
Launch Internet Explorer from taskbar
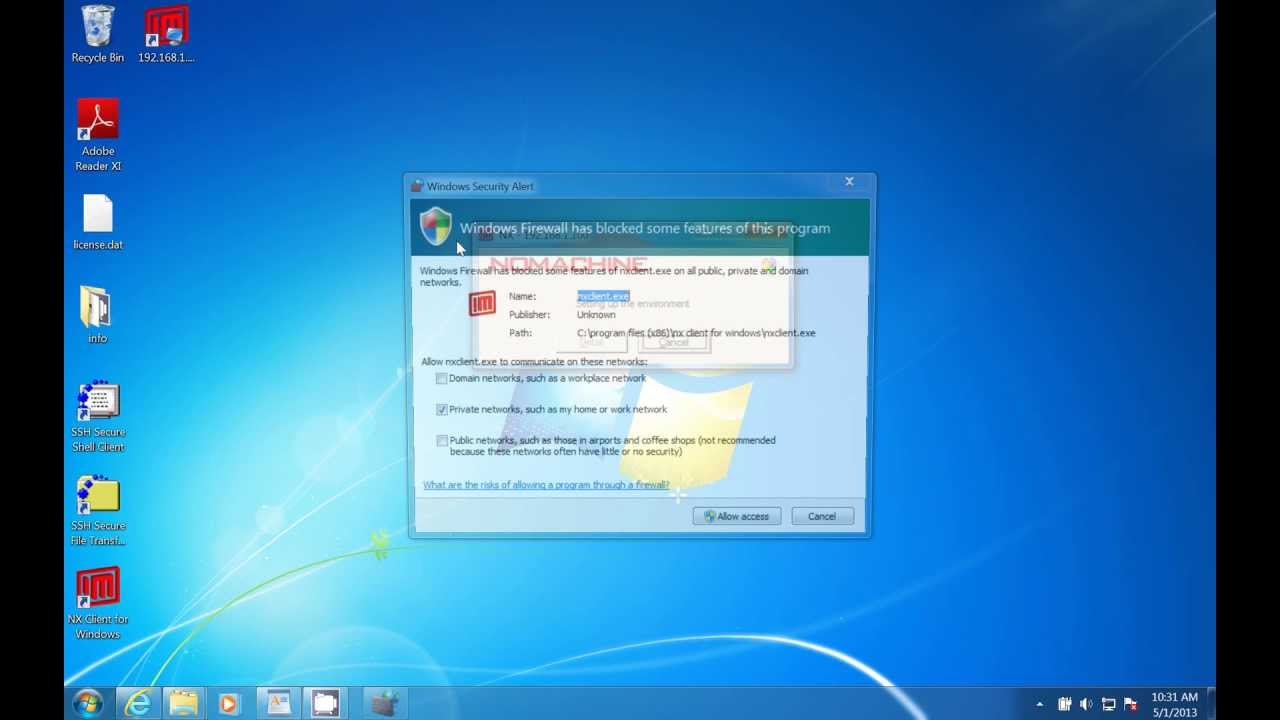137,703
